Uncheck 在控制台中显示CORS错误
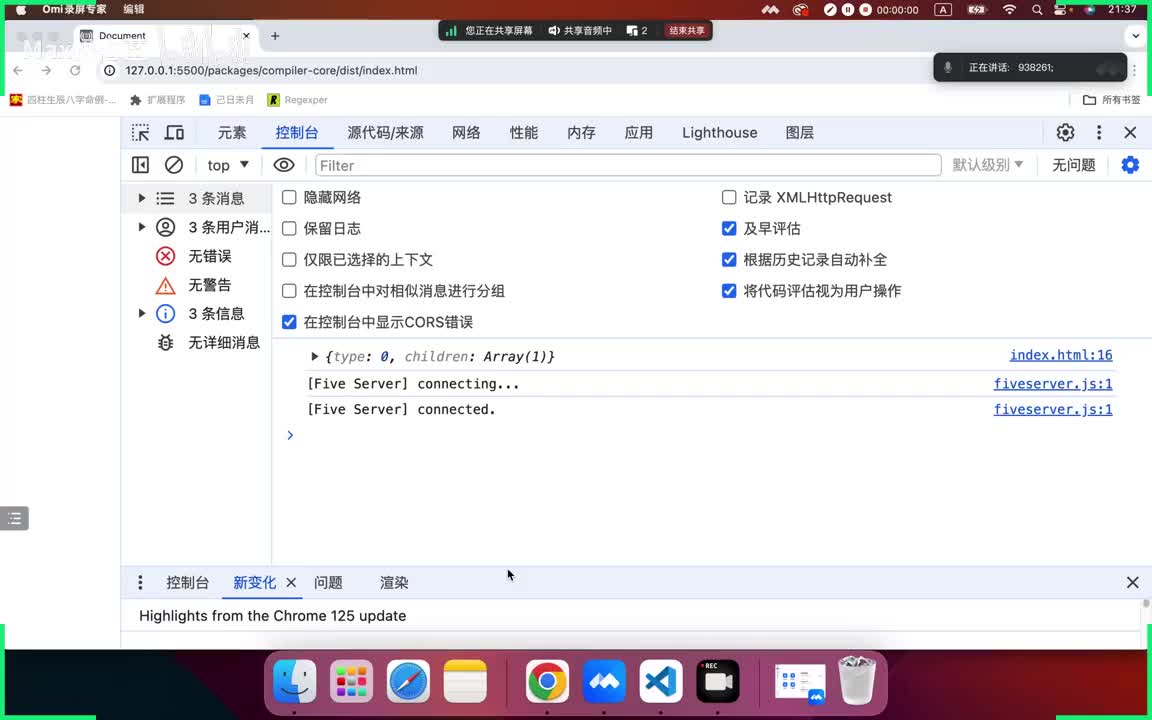 click(x=289, y=322)
